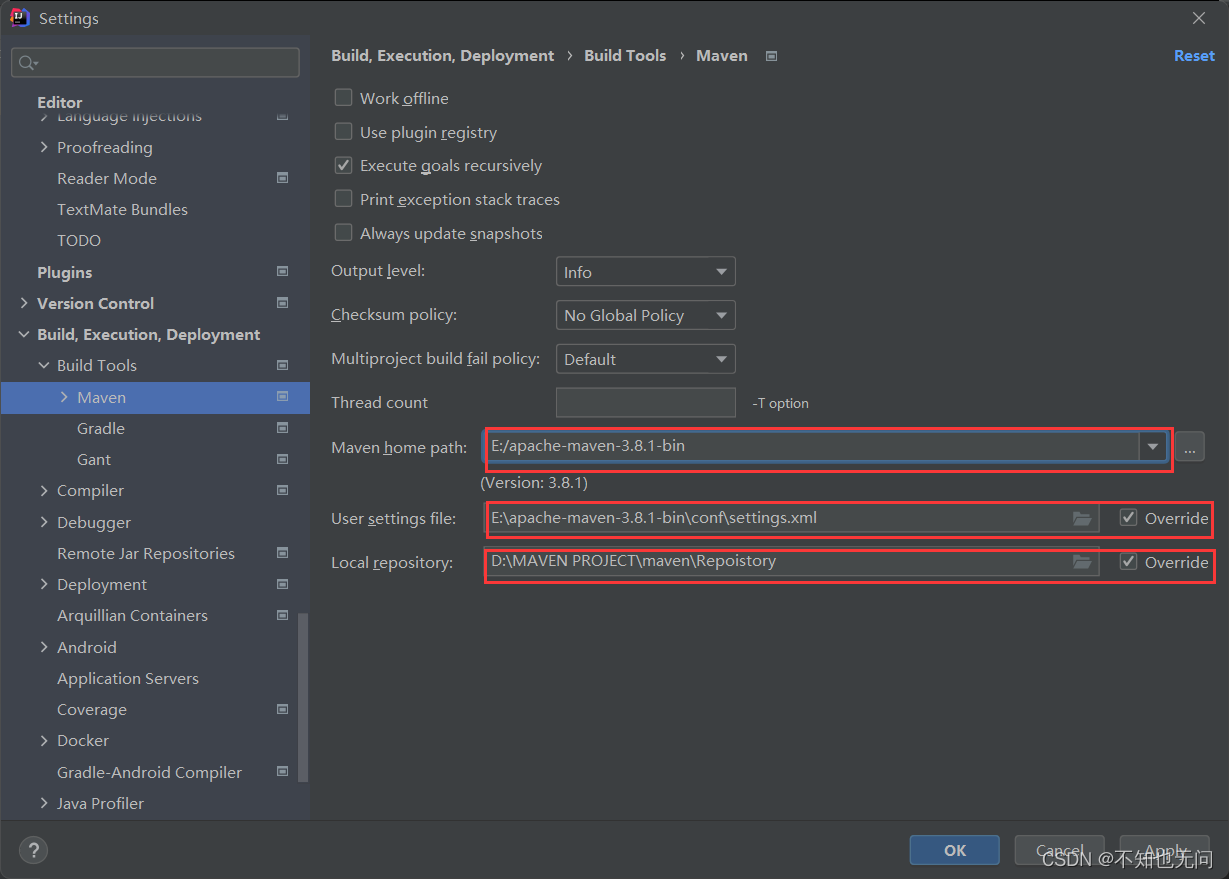1229x879 pixels.
Task: Click the Reset link
Action: click(x=1194, y=56)
